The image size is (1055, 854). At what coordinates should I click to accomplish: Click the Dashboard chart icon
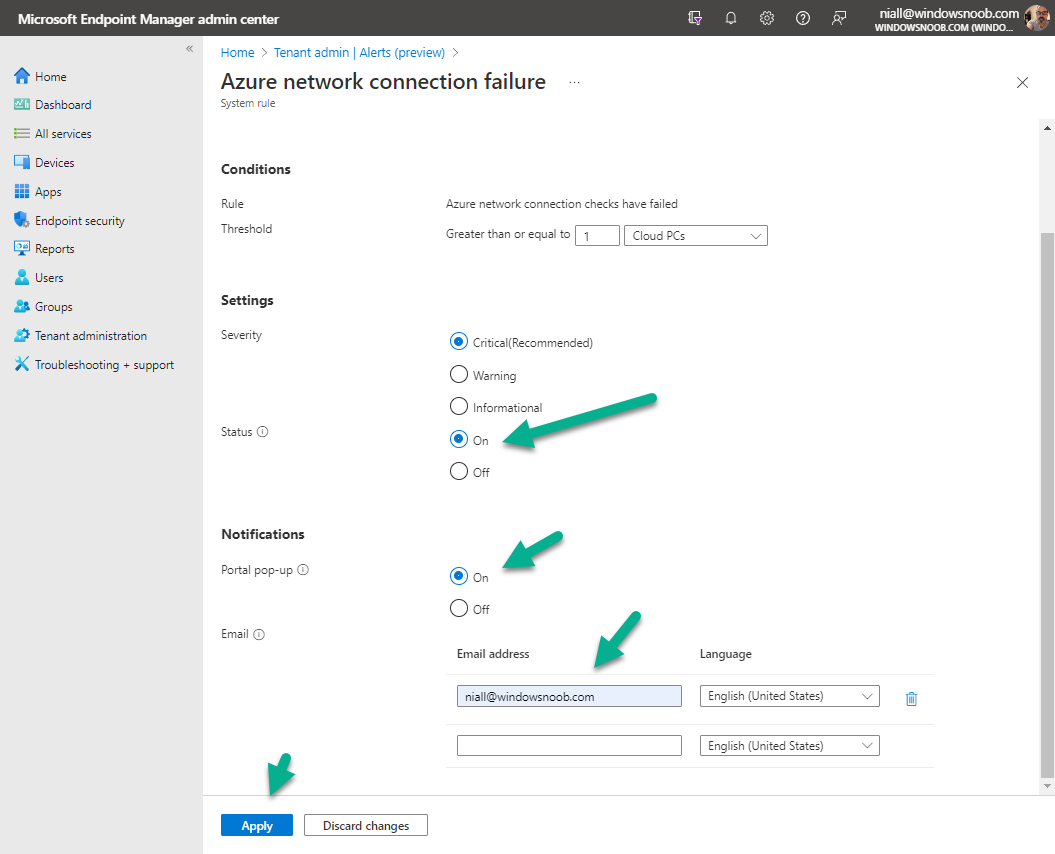(22, 104)
